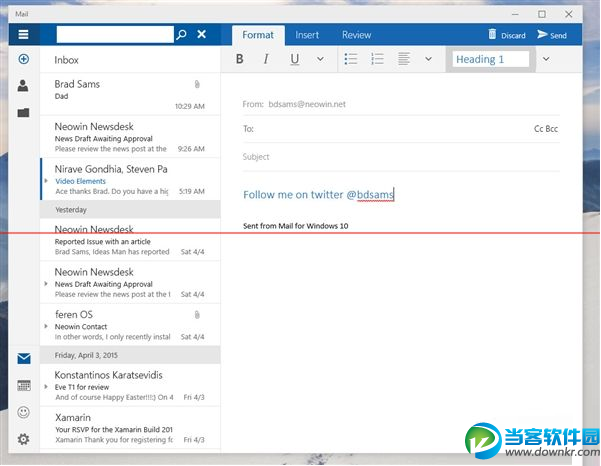Click the smiley feedback icon

[x=23, y=412]
